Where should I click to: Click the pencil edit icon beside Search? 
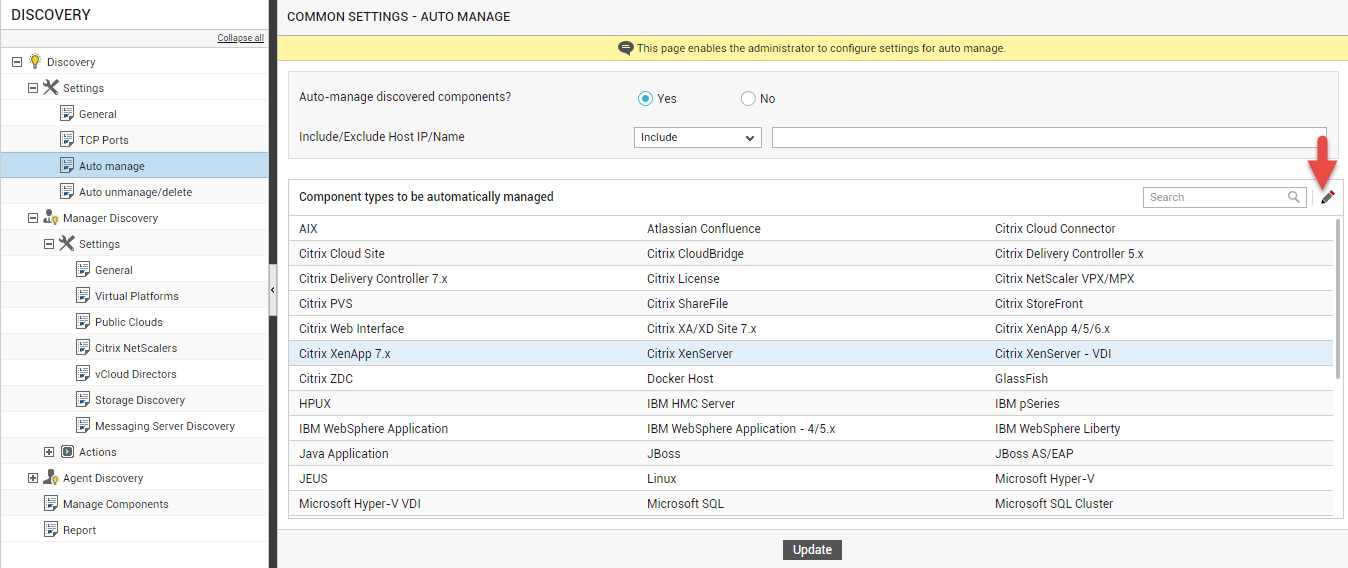click(x=1327, y=198)
